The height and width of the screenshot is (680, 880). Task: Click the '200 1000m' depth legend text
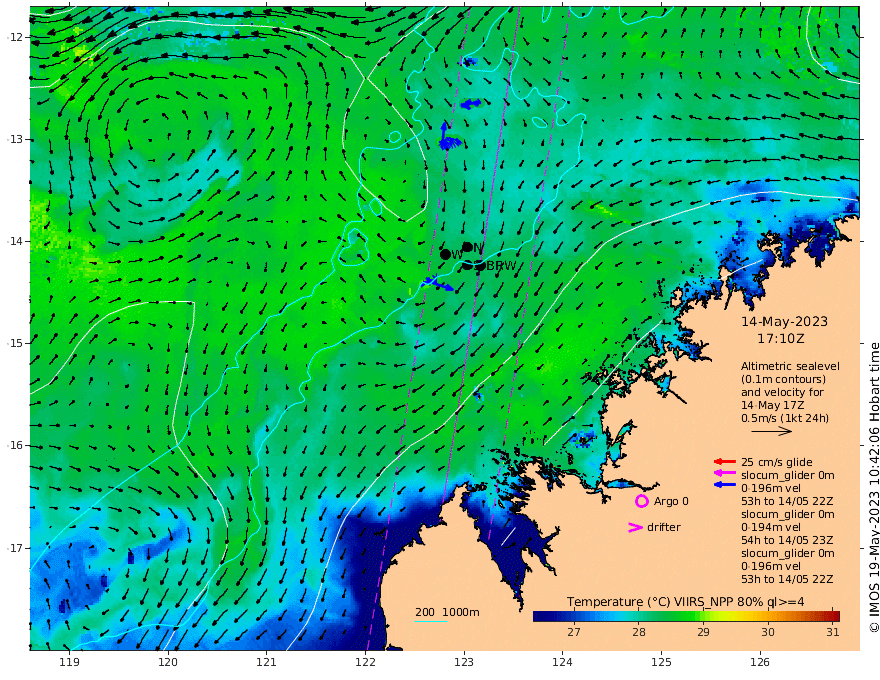point(447,612)
